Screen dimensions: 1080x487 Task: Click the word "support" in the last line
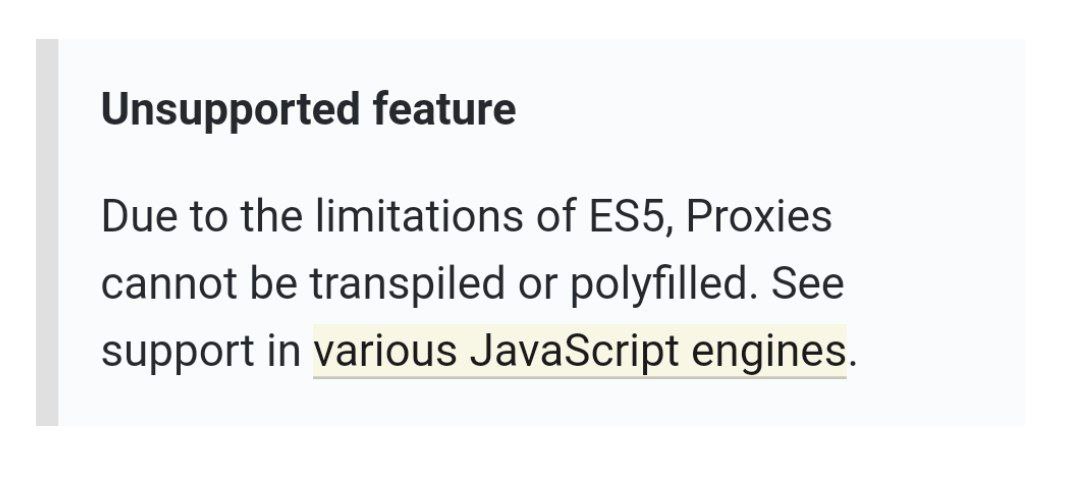(x=179, y=353)
